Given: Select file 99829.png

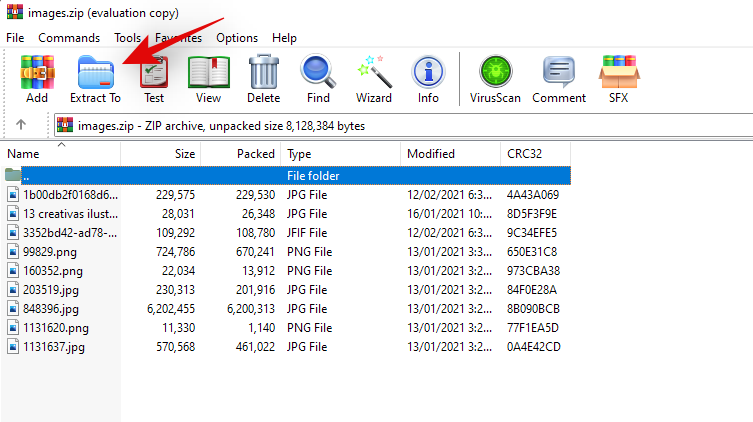Looking at the screenshot, I should tap(50, 252).
